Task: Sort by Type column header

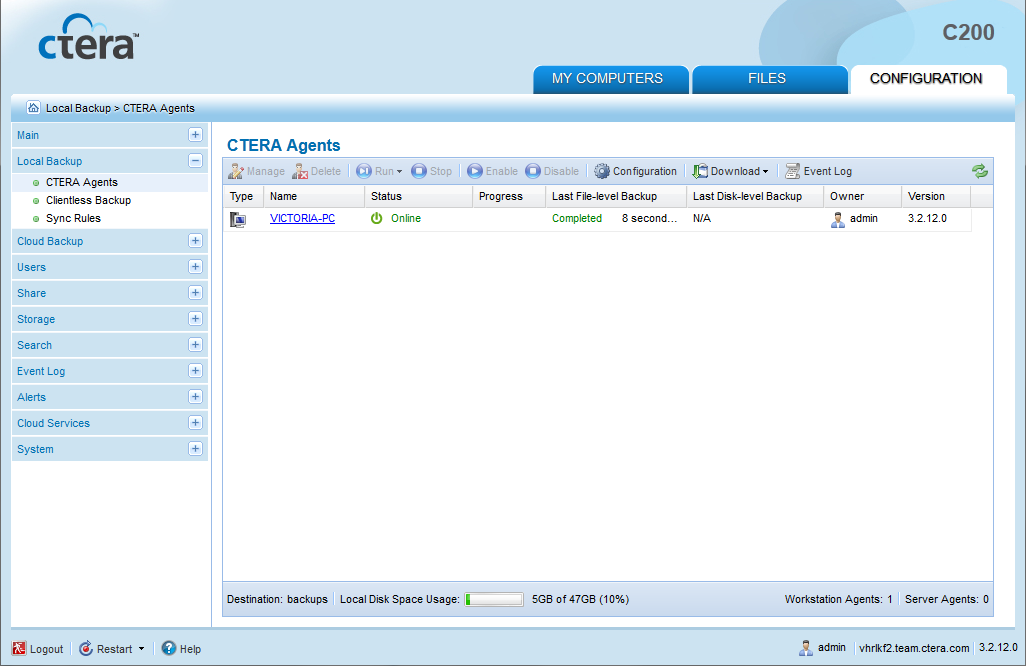Action: pos(243,196)
